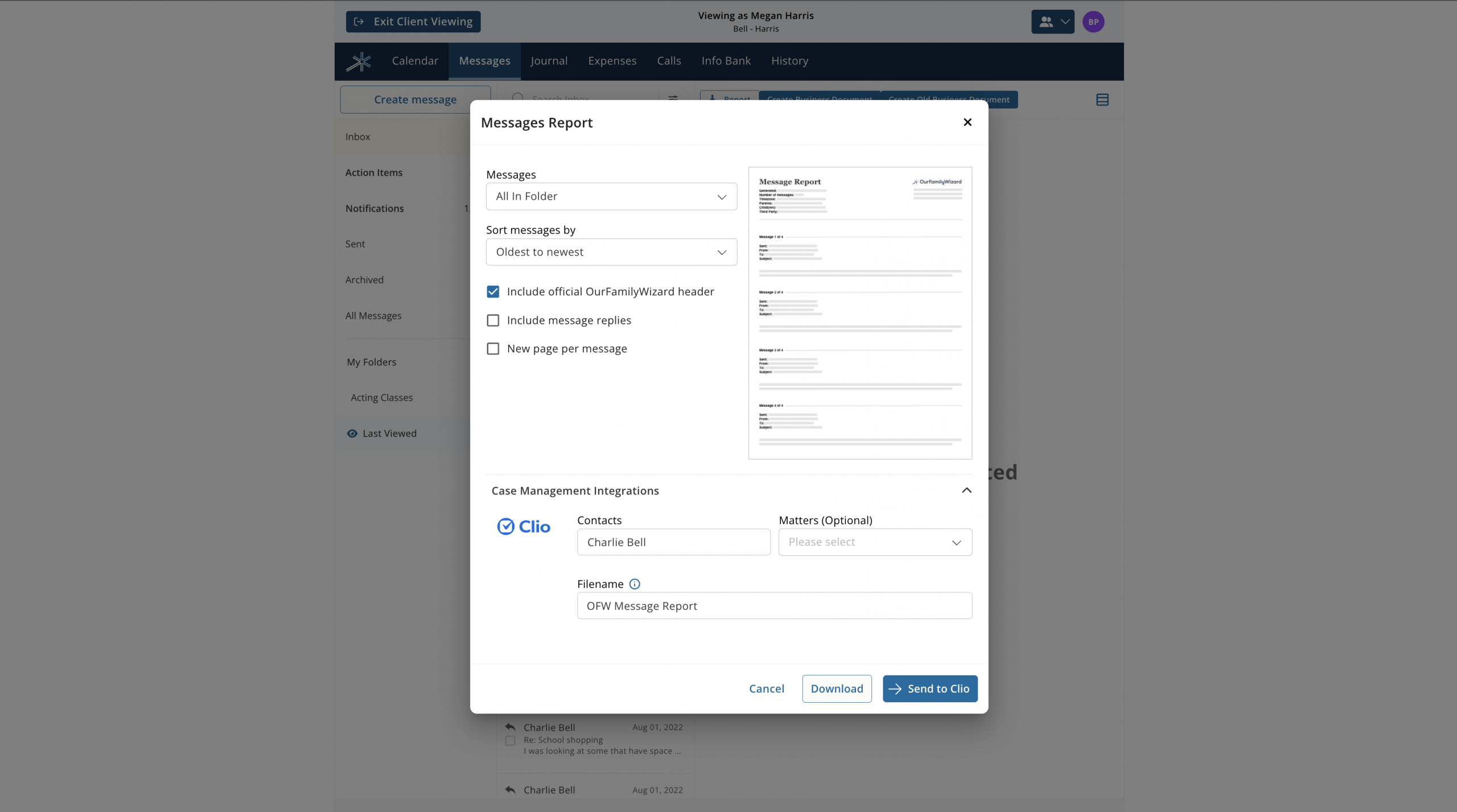The height and width of the screenshot is (812, 1457).
Task: Click the Send to Clio button
Action: click(930, 689)
